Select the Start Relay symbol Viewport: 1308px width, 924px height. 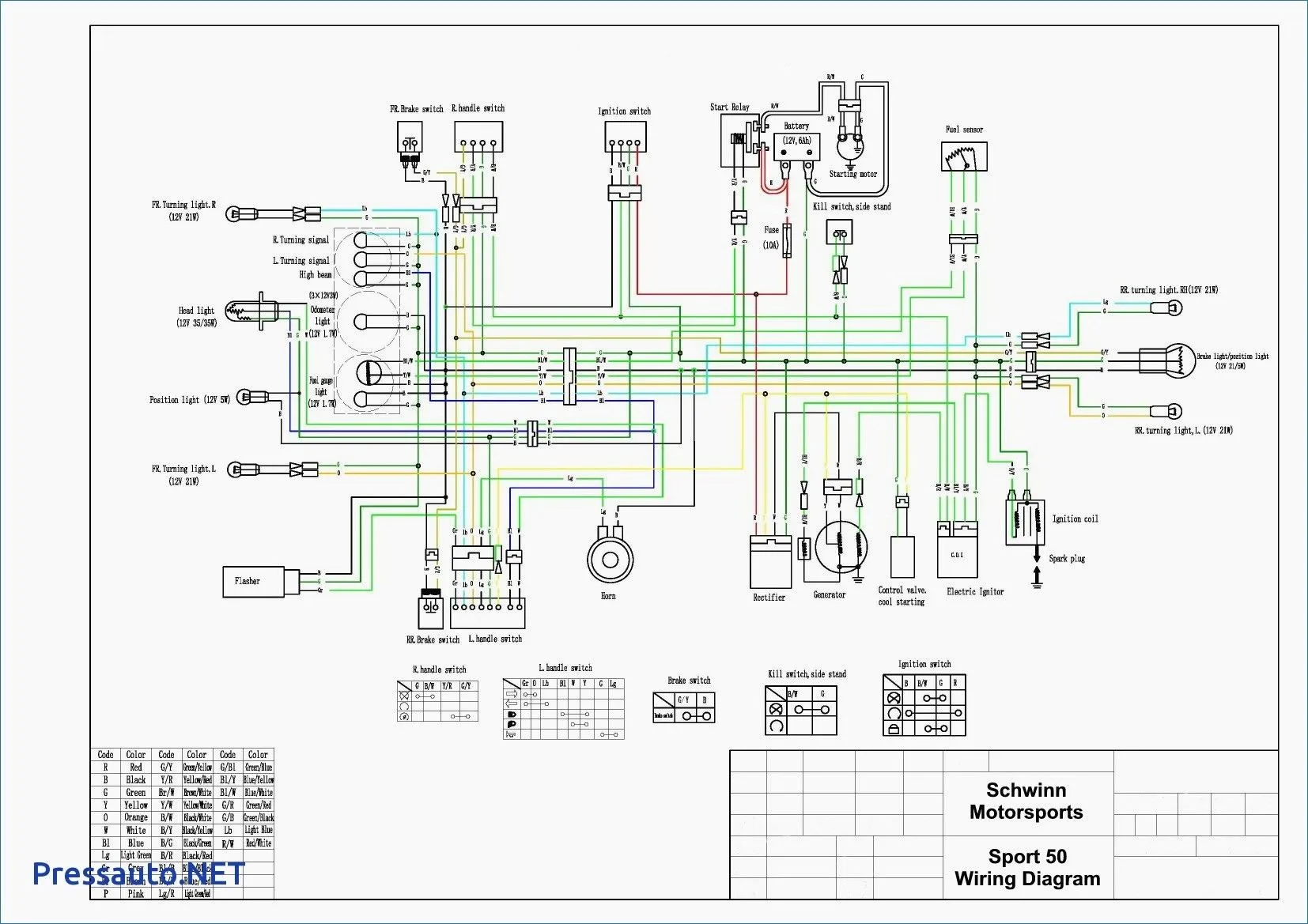739,141
